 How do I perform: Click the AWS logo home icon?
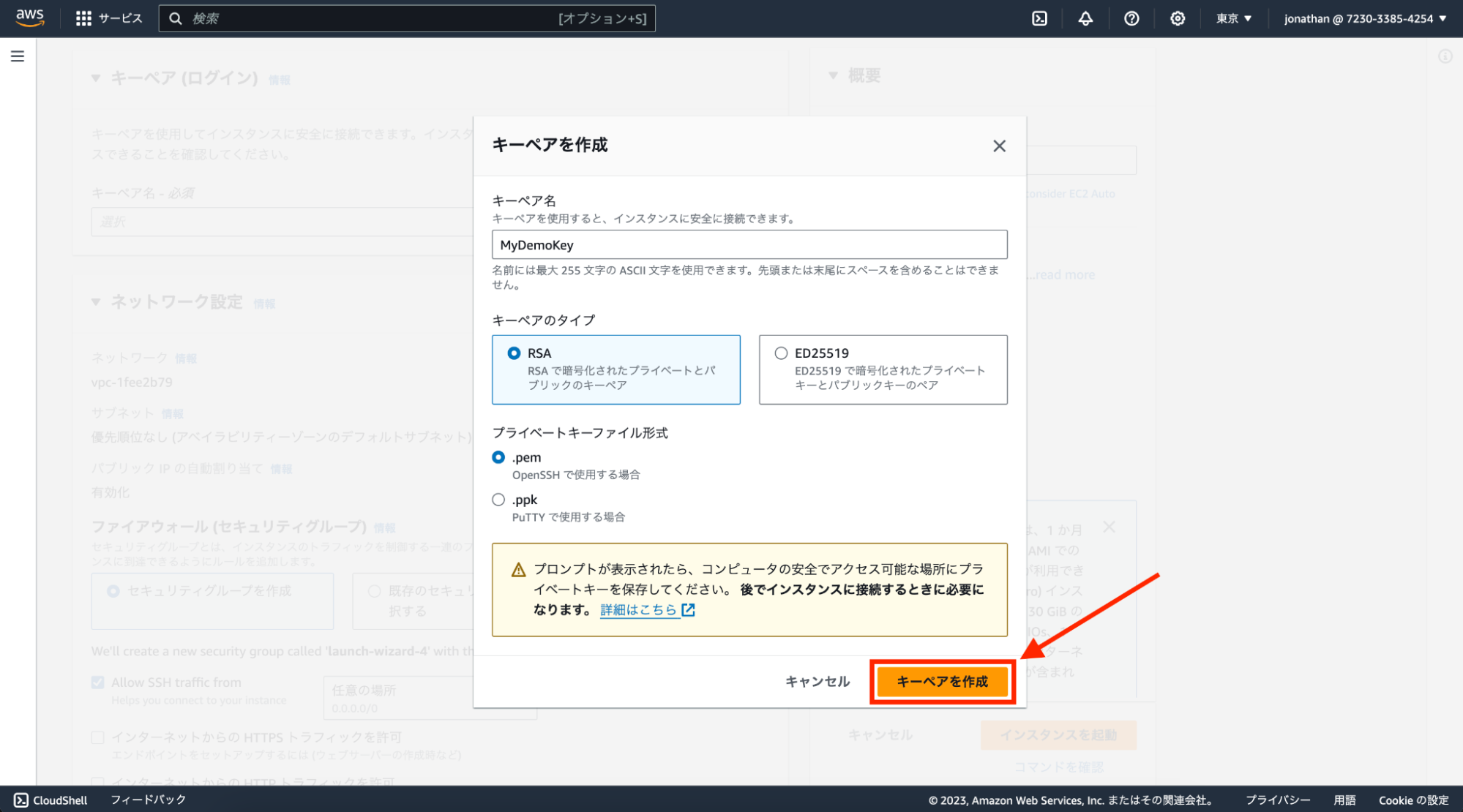tap(29, 18)
